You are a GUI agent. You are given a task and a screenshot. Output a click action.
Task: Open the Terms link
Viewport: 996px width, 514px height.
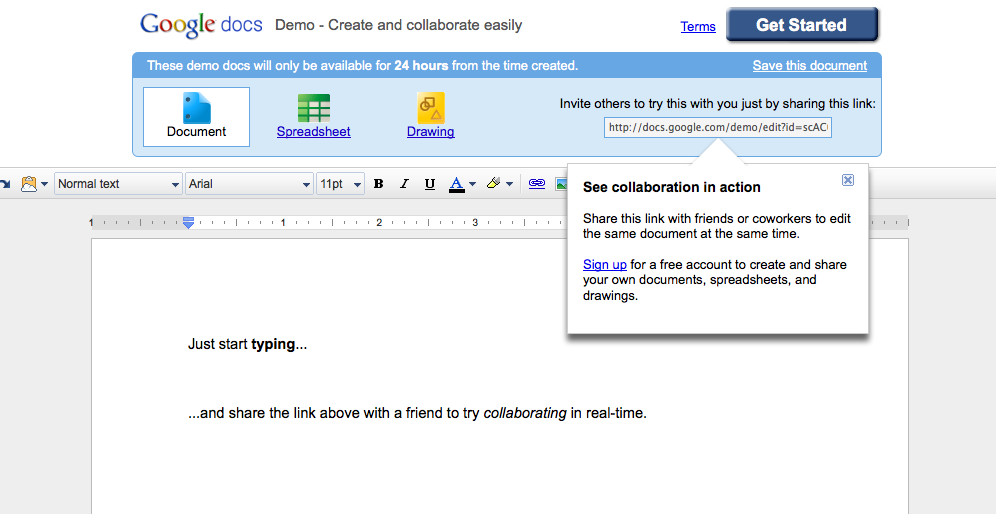point(698,27)
